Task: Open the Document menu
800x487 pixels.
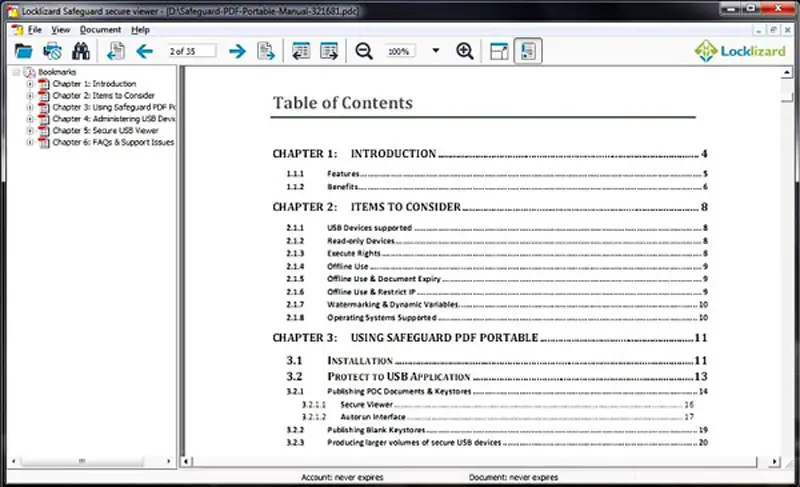Action: pos(101,30)
